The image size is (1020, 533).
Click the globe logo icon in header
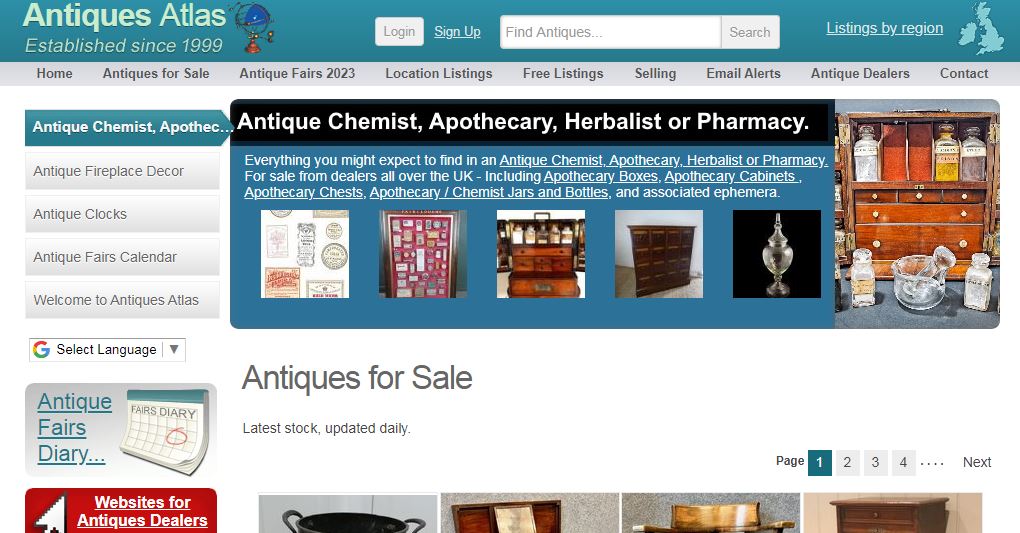[x=252, y=28]
